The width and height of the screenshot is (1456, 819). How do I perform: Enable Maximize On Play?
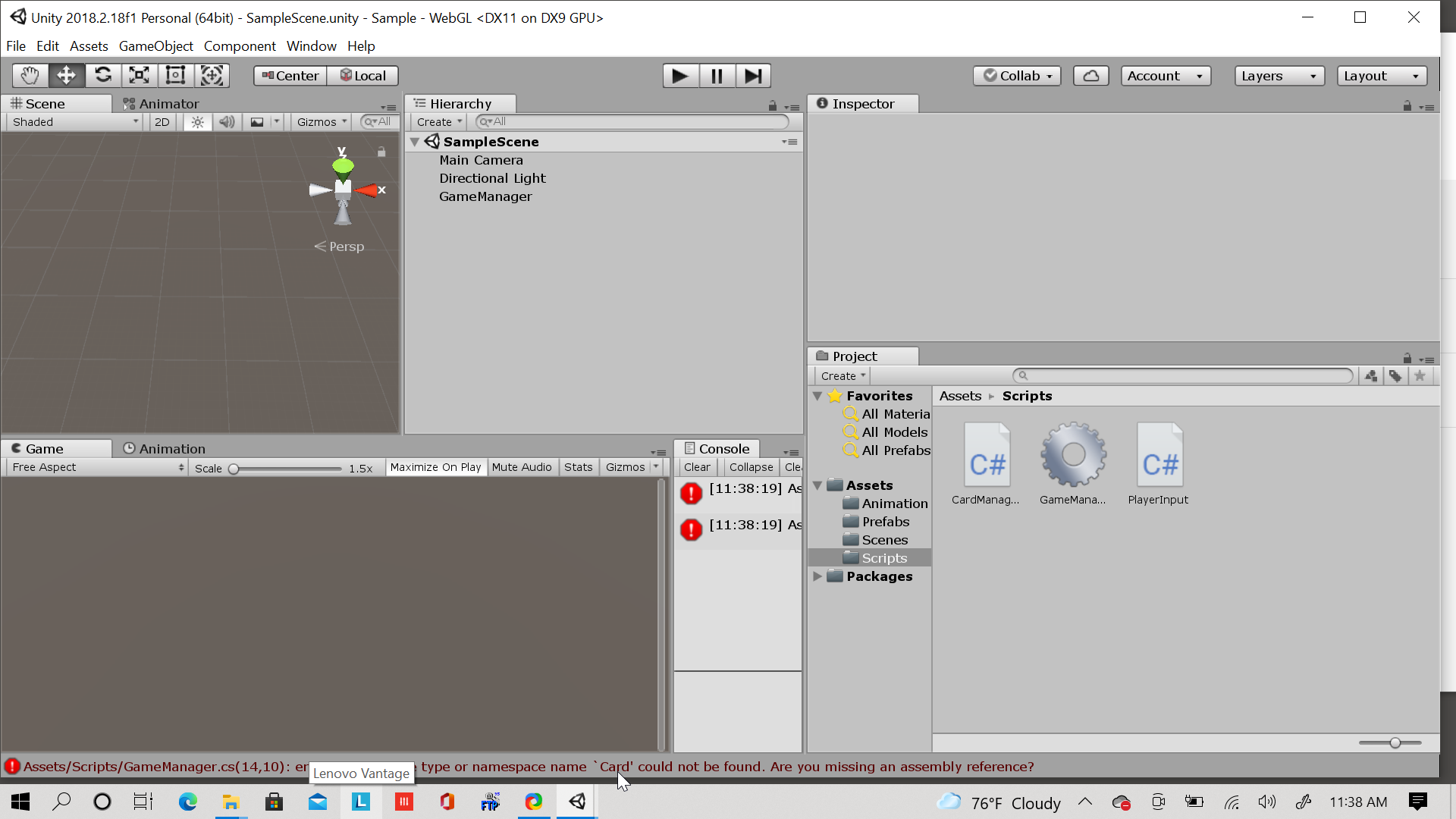(435, 467)
